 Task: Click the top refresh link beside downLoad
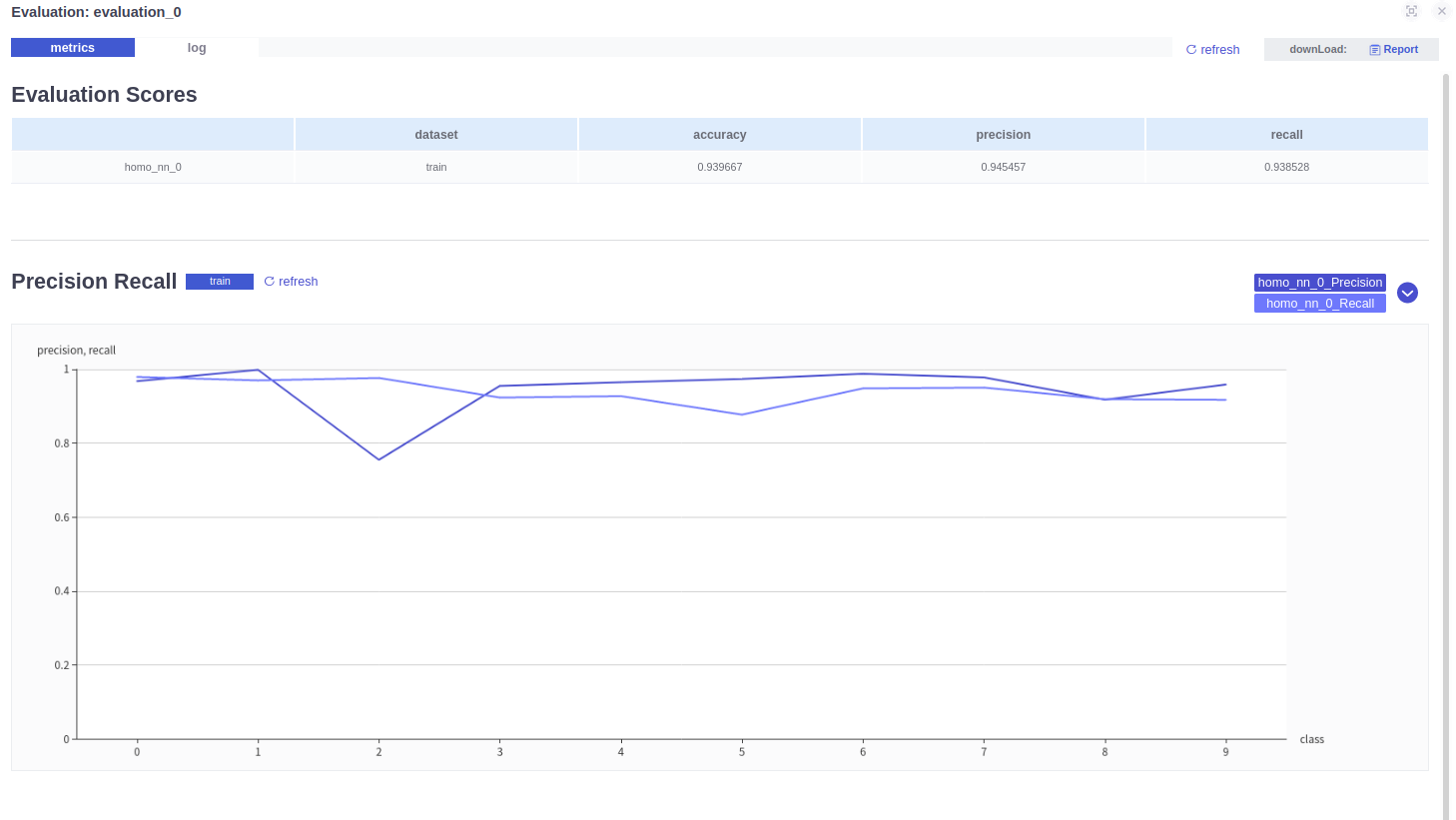[x=1212, y=49]
